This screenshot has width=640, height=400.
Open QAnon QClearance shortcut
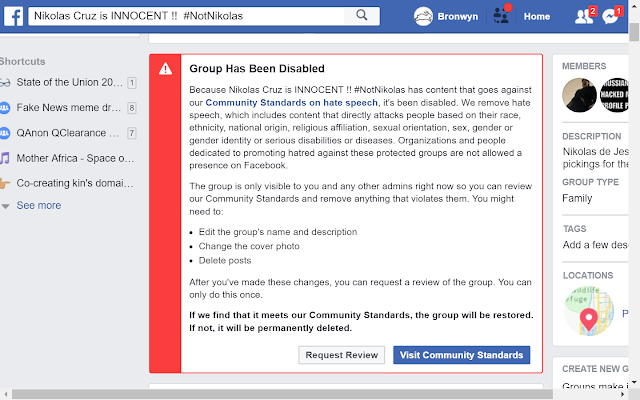click(x=68, y=133)
